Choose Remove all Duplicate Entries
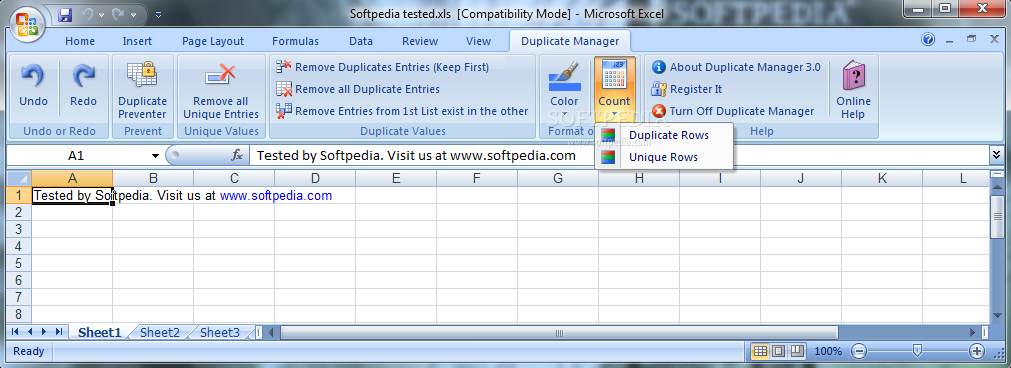The width and height of the screenshot is (1011, 368). [358, 89]
